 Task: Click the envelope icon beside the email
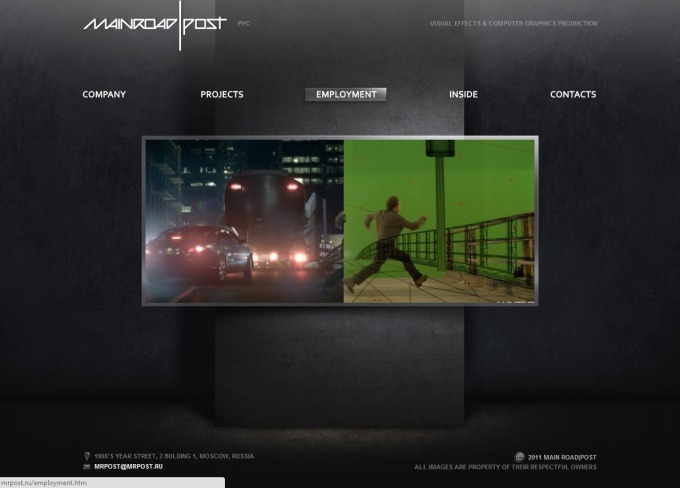pyautogui.click(x=87, y=467)
